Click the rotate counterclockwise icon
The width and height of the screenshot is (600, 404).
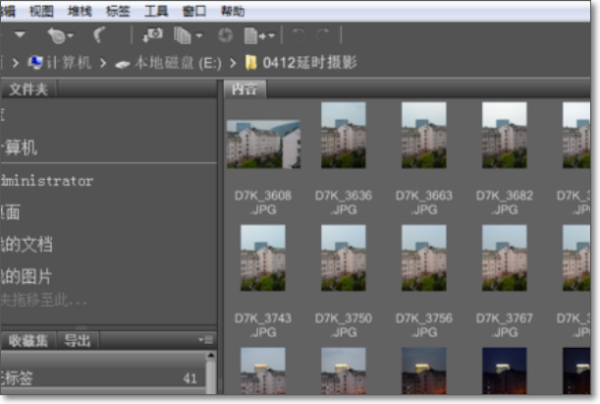pyautogui.click(x=298, y=36)
